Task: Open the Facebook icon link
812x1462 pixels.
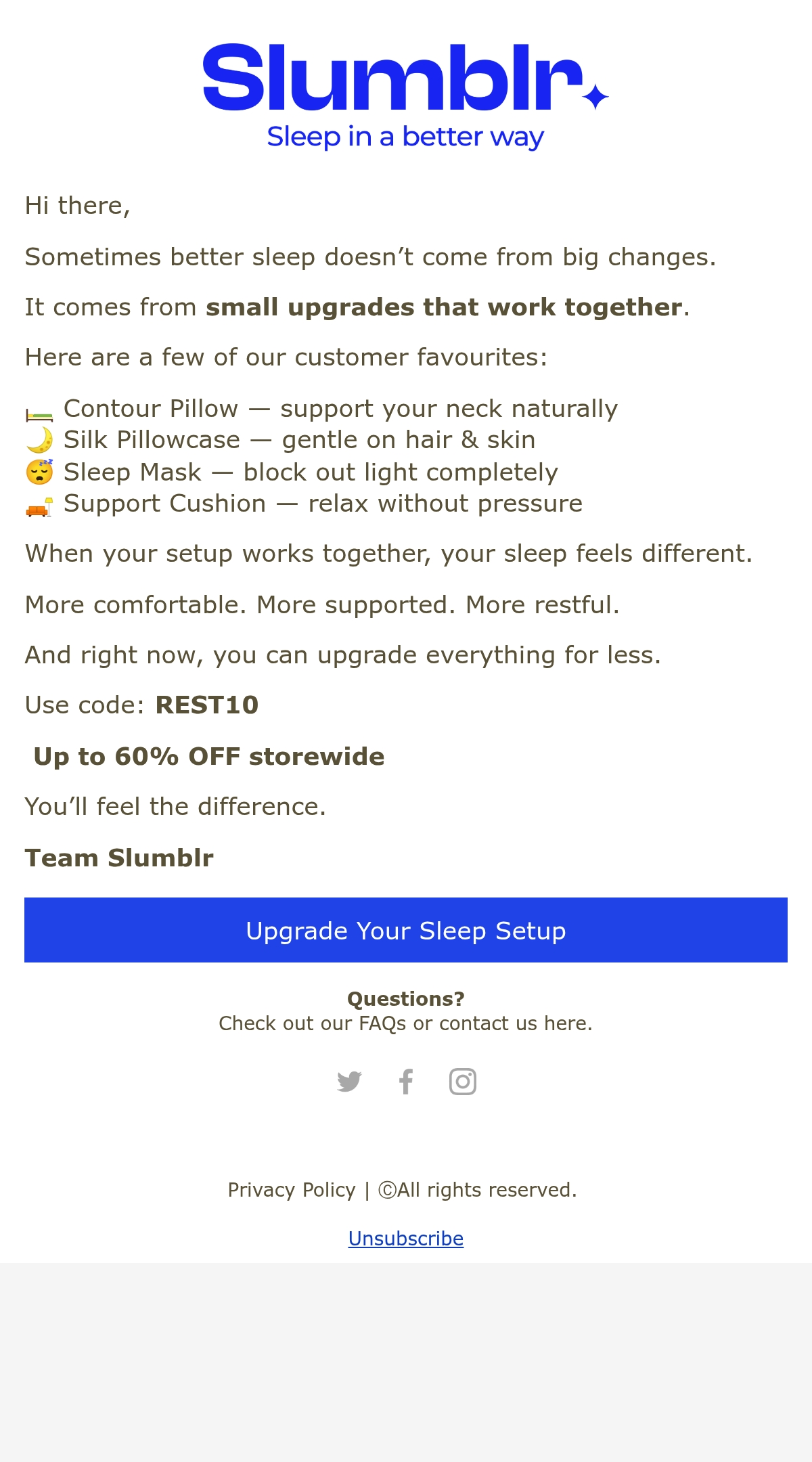Action: point(406,1082)
